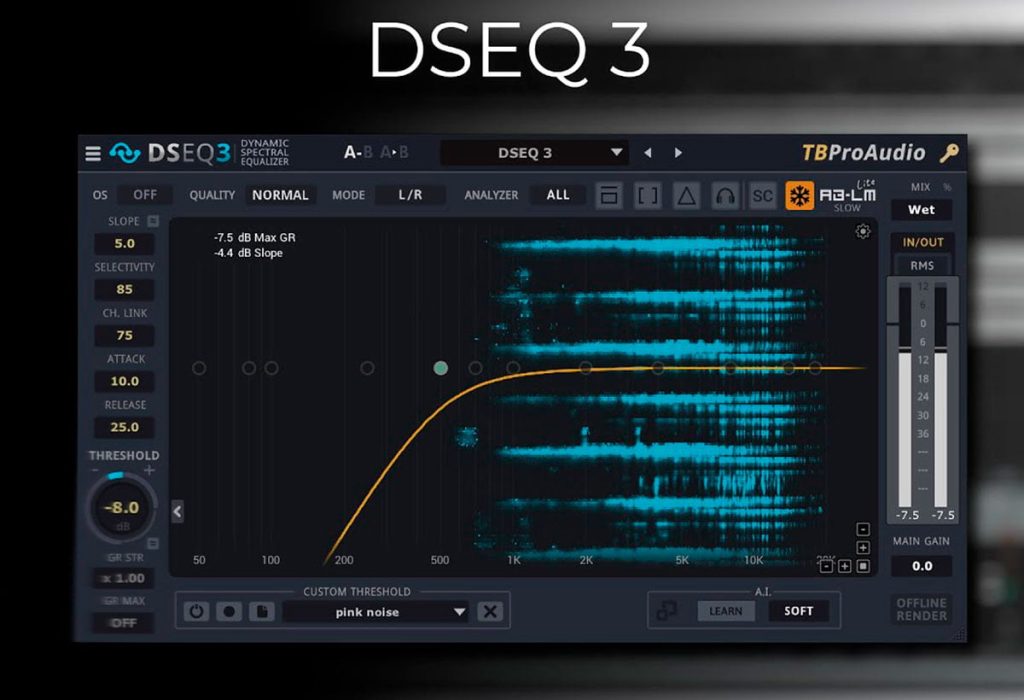Change ANALYZER from ALL
1024x700 pixels.
558,195
